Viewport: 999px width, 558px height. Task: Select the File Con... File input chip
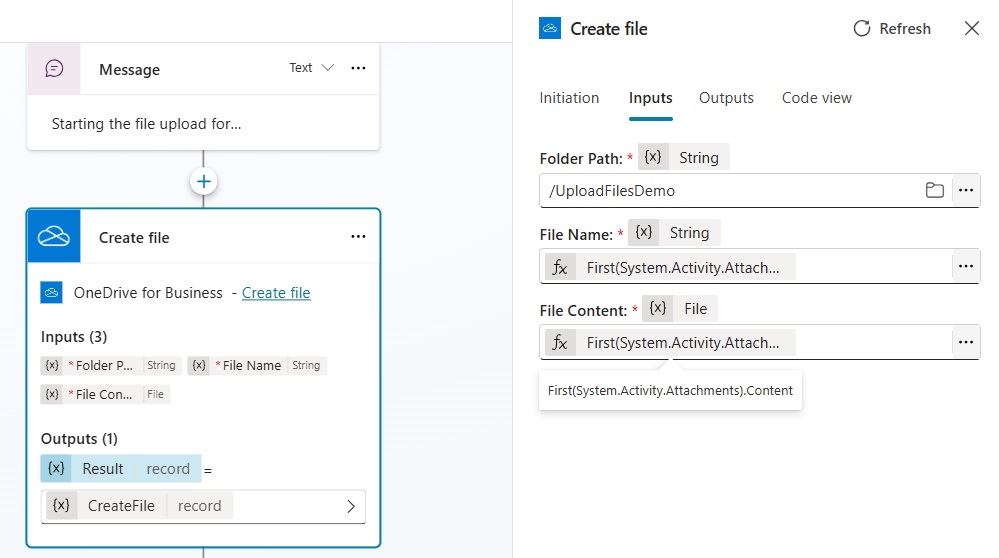(105, 394)
